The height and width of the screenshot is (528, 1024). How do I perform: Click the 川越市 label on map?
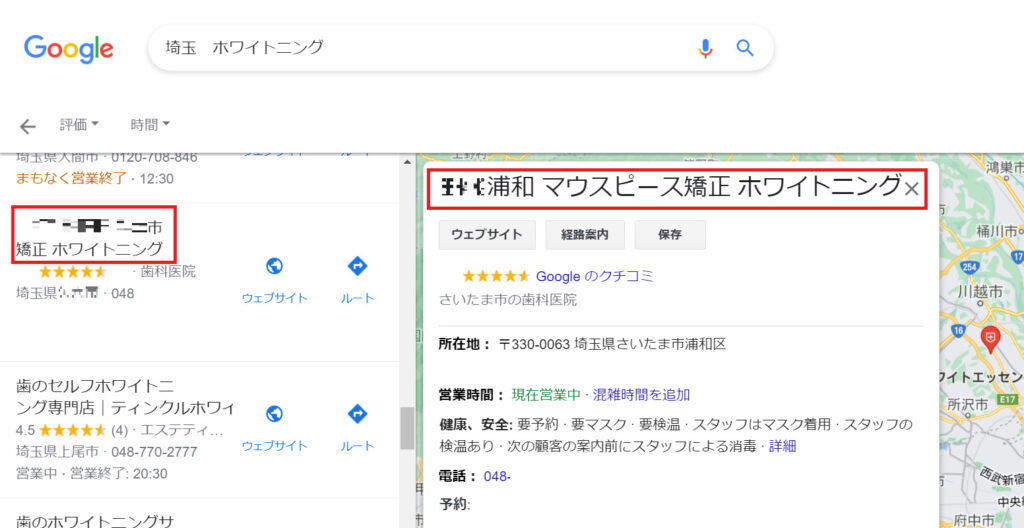978,291
